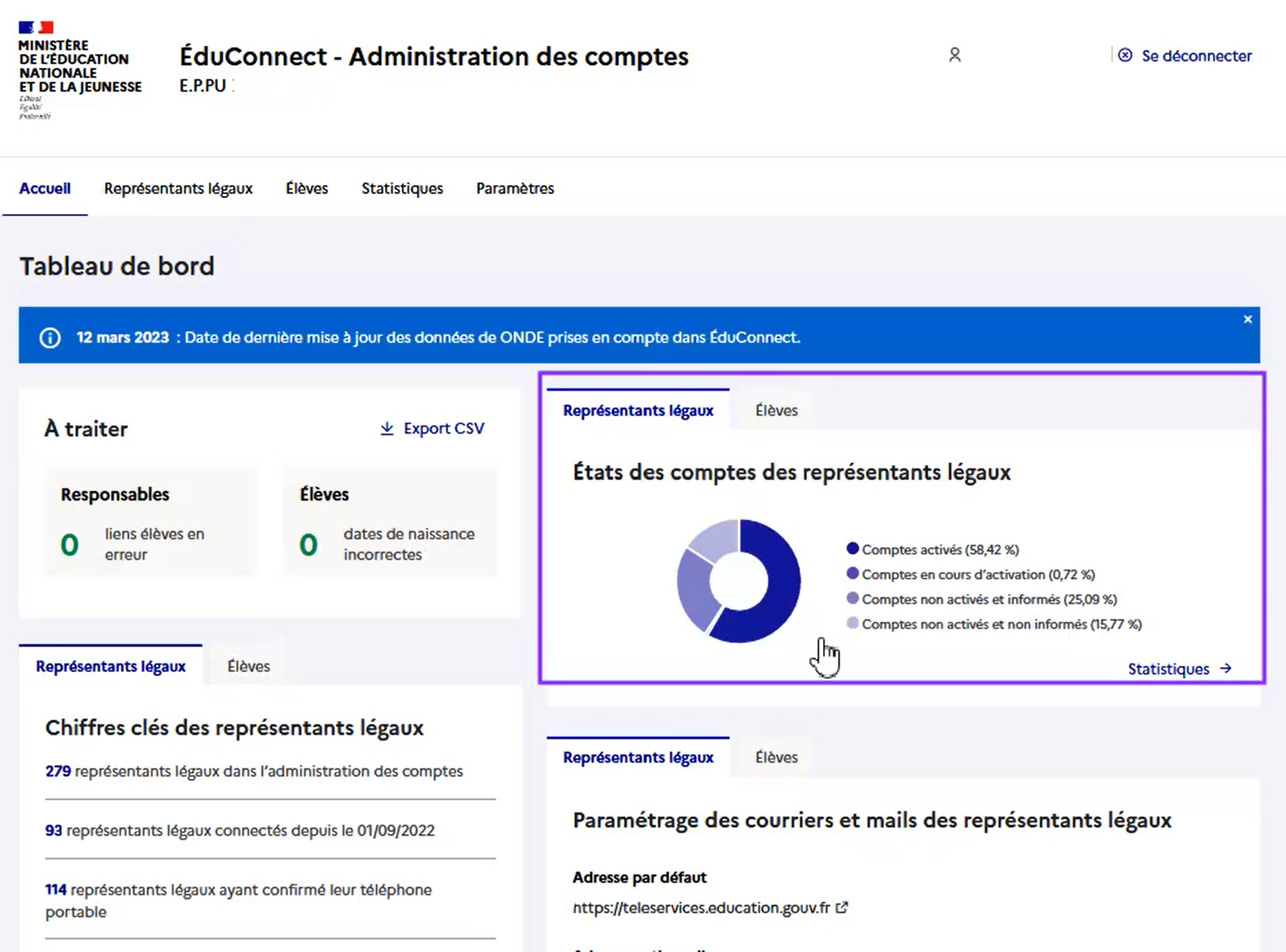Viewport: 1286px width, 952px height.
Task: Open the user account profile icon
Action: [955, 55]
